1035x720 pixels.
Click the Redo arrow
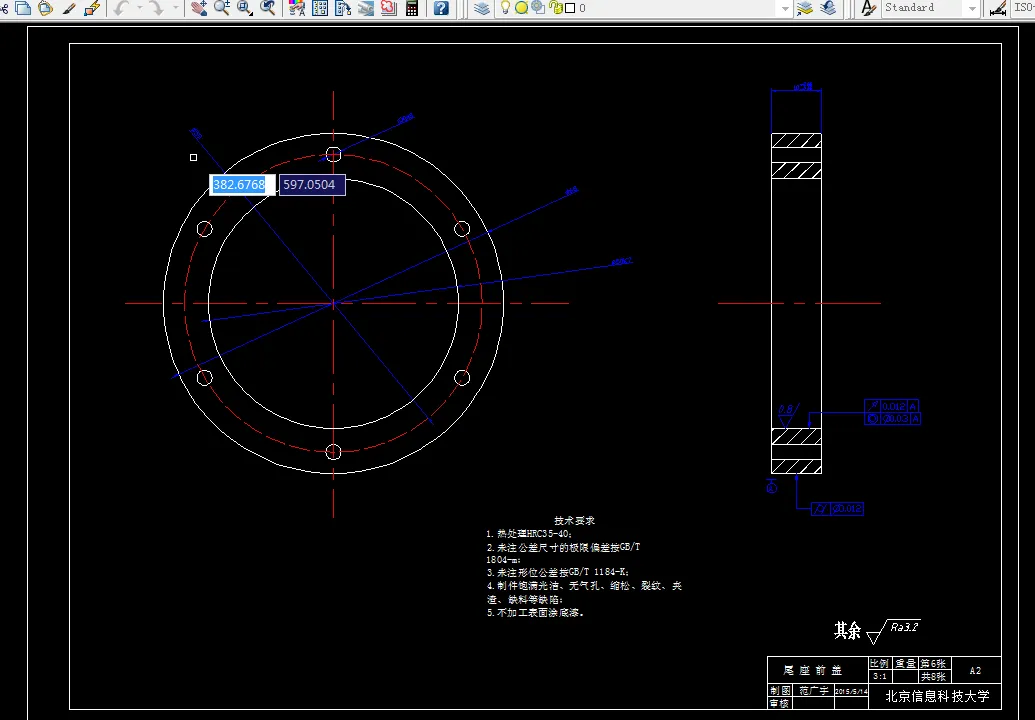157,8
